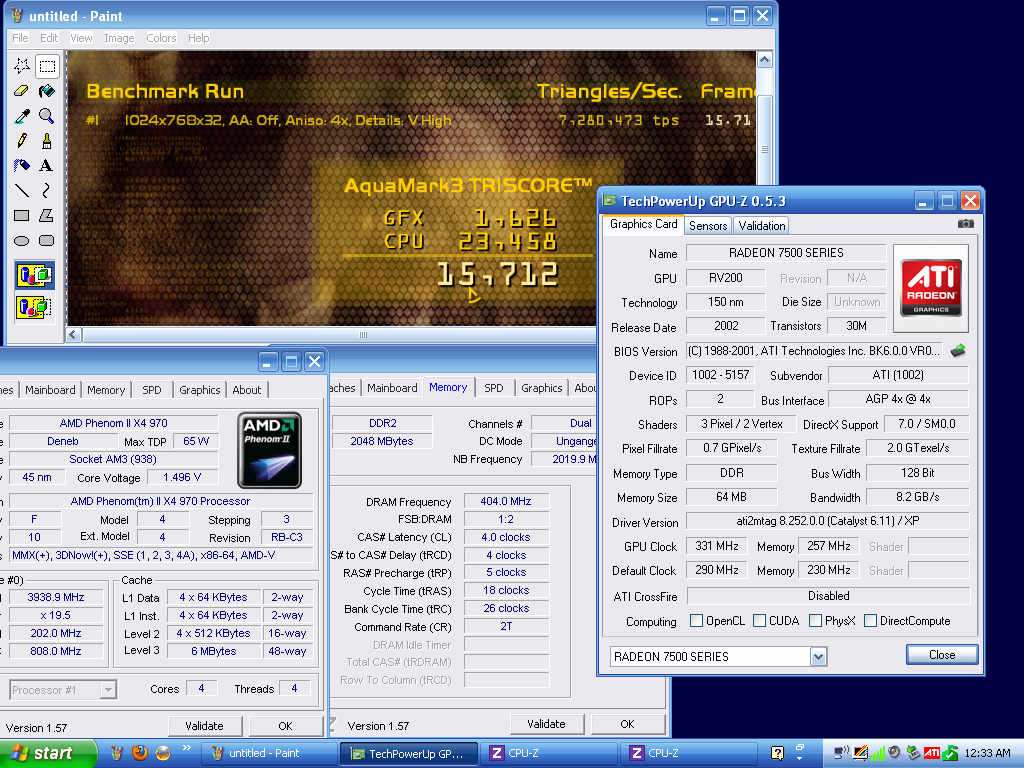Choose the Rounded Rectangle tool in Paint
1024x768 pixels.
(x=46, y=240)
